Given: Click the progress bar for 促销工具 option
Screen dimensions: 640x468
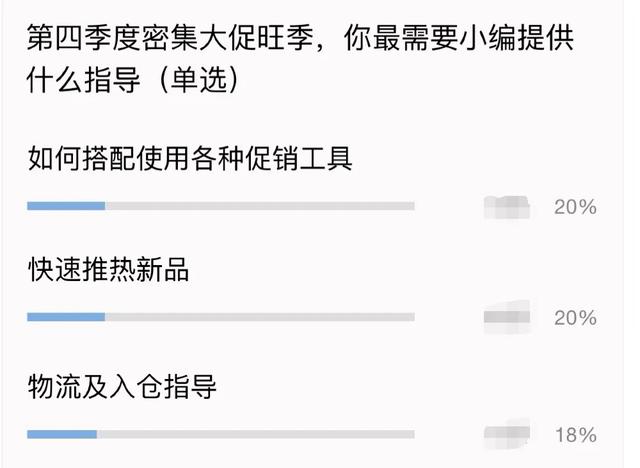Looking at the screenshot, I should click(x=221, y=206).
